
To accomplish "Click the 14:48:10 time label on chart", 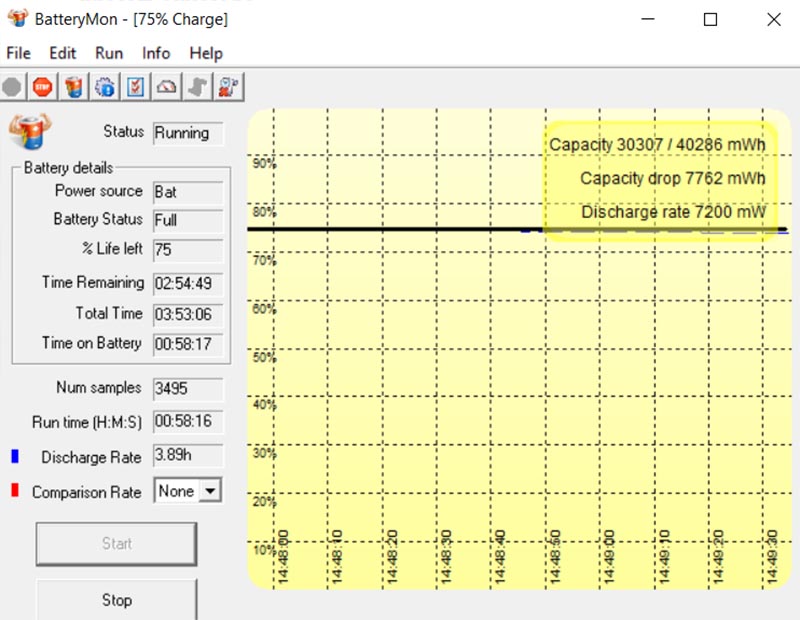I will pyautogui.click(x=337, y=557).
